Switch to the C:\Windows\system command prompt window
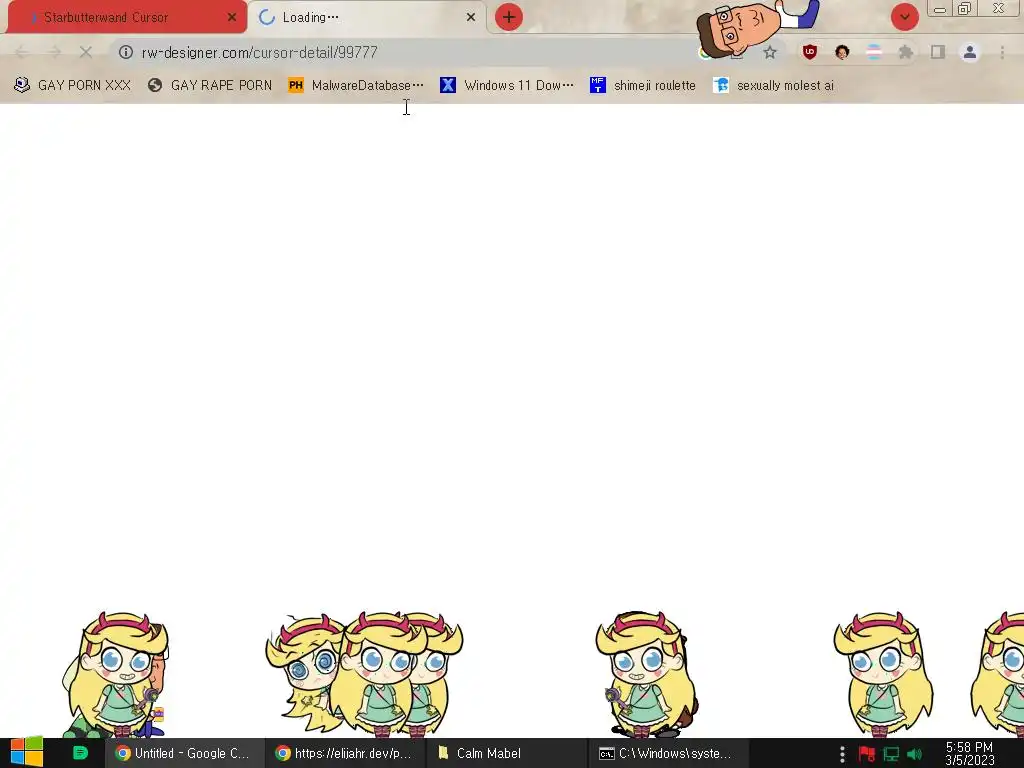 (x=666, y=753)
